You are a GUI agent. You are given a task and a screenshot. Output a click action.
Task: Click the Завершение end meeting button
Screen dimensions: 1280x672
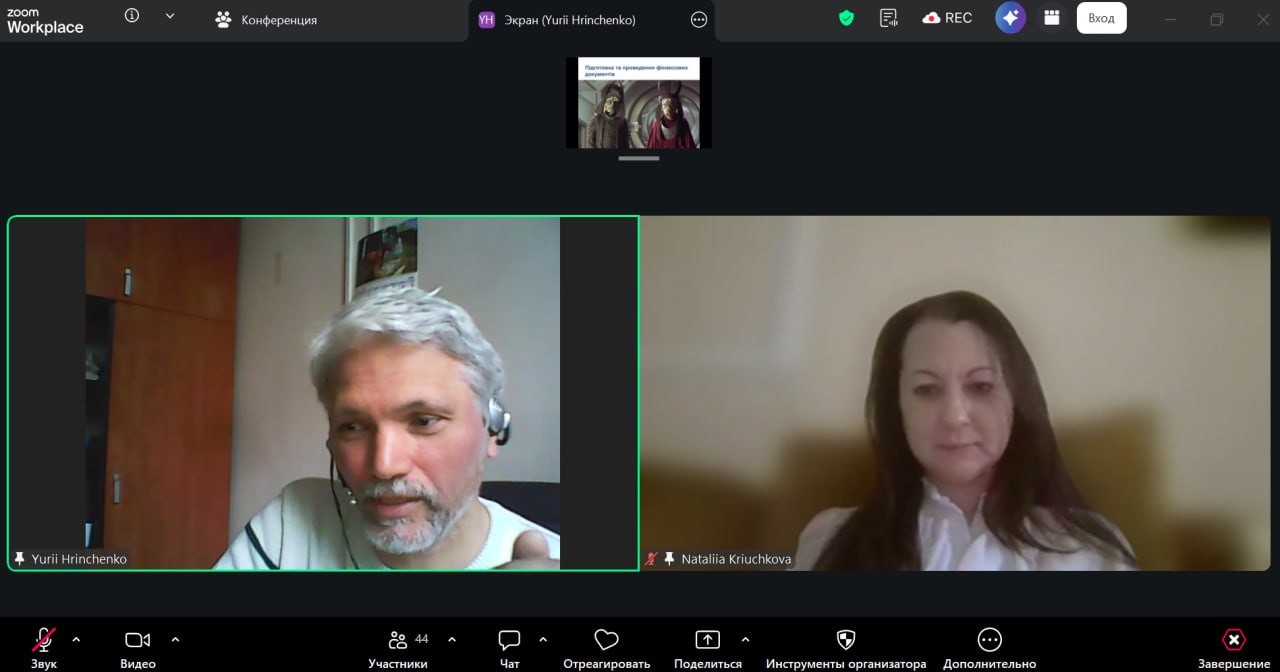point(1234,647)
